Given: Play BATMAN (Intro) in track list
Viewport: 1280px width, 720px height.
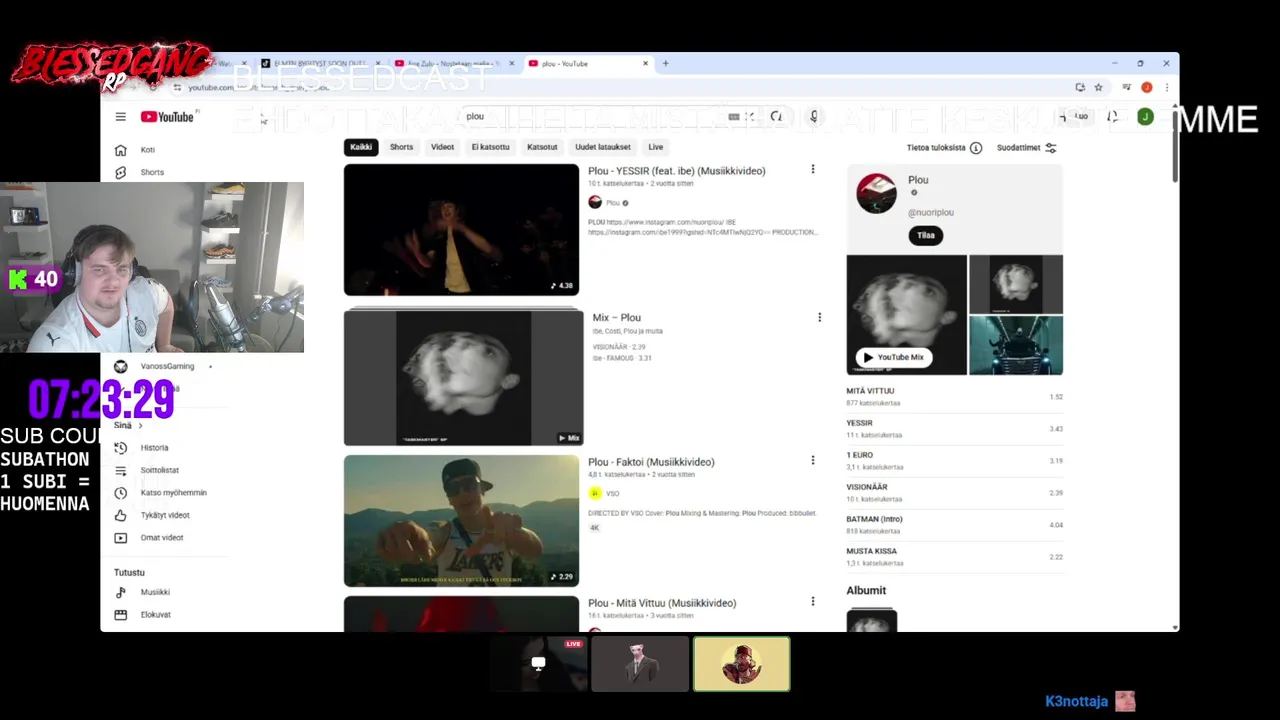Looking at the screenshot, I should coord(954,525).
